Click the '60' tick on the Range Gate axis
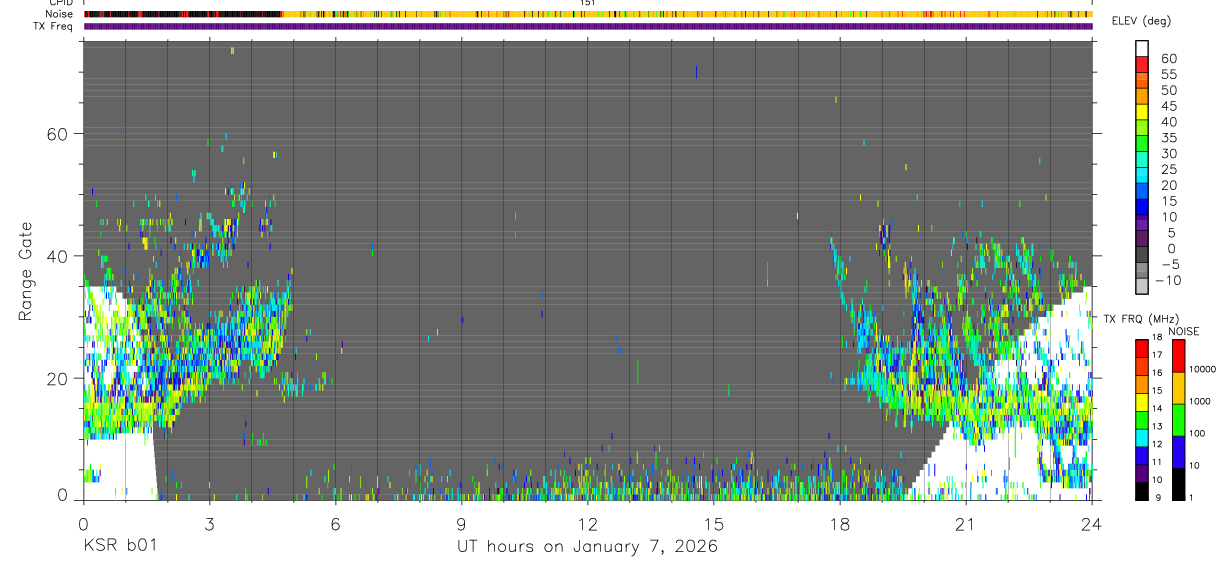Screen dimensions: 1228x567 click(x=57, y=134)
